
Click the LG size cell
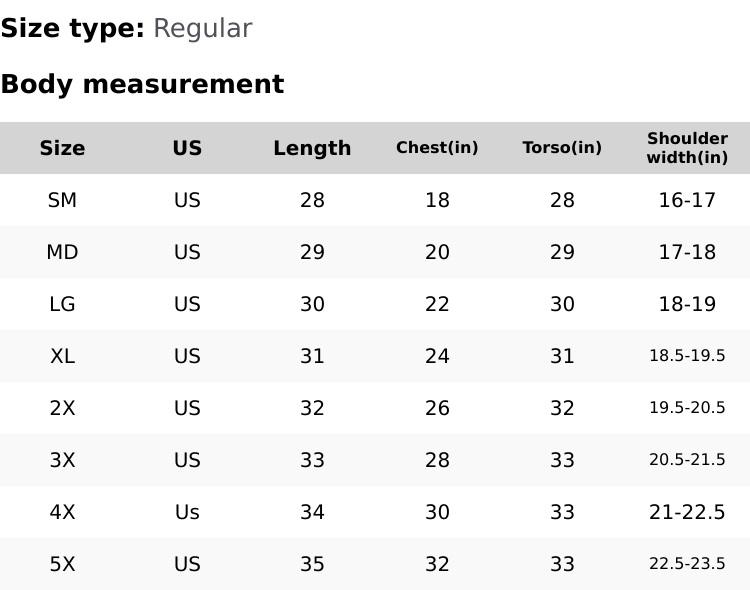[x=62, y=304]
